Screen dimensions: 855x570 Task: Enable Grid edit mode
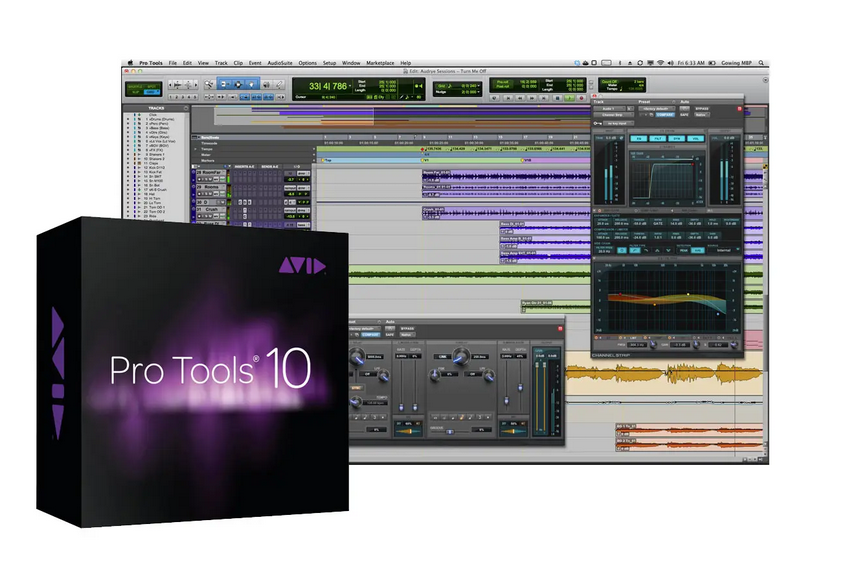(152, 92)
